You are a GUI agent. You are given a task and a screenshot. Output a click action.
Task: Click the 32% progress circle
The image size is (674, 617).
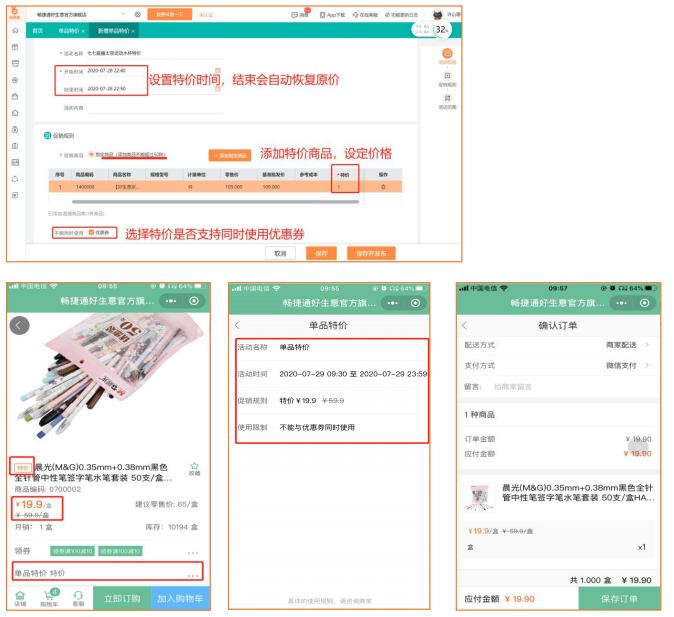click(x=441, y=30)
